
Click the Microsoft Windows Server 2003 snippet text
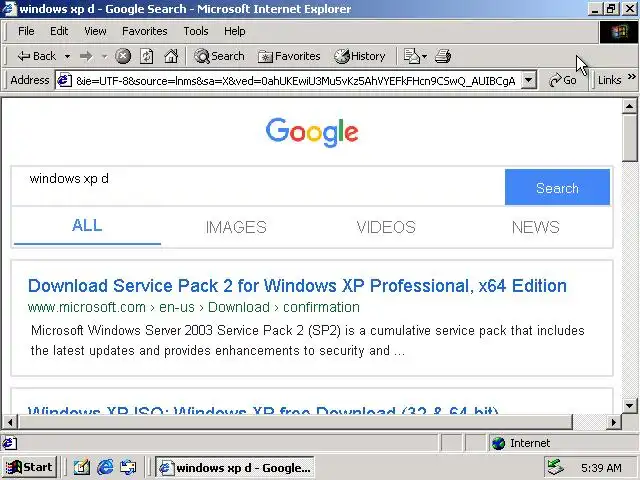click(308, 340)
